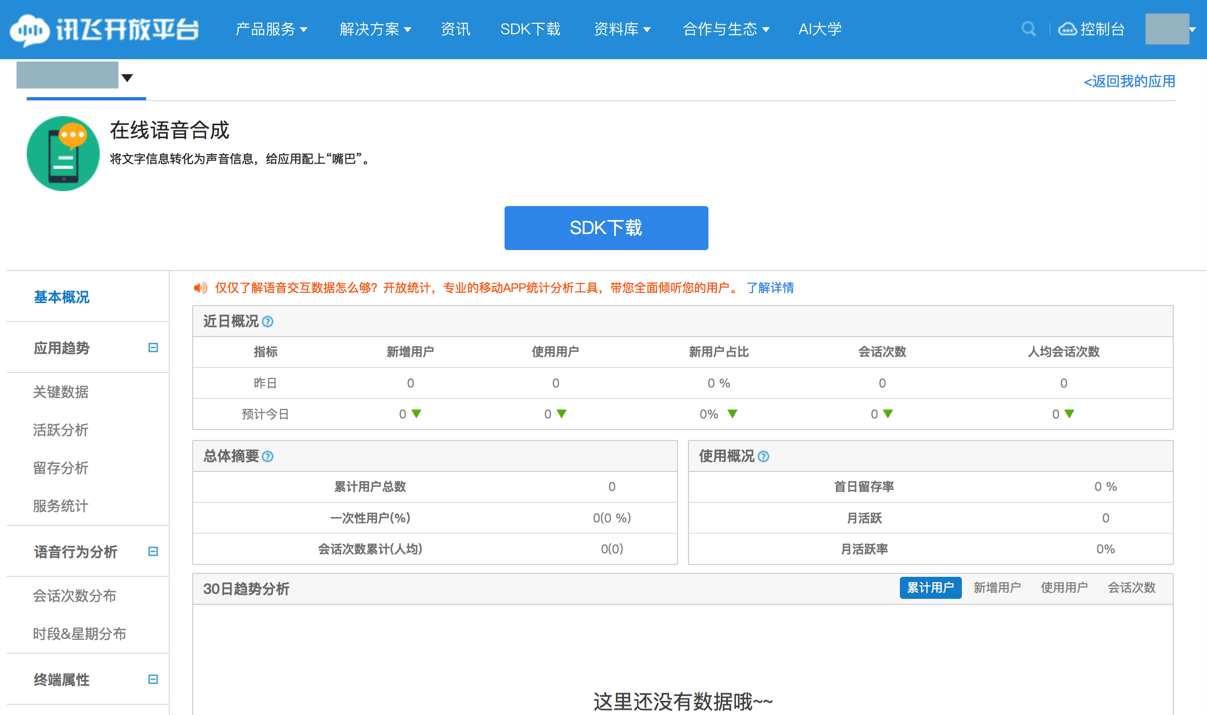Click the 人均会话次数 column header
This screenshot has width=1207, height=715.
click(1063, 352)
